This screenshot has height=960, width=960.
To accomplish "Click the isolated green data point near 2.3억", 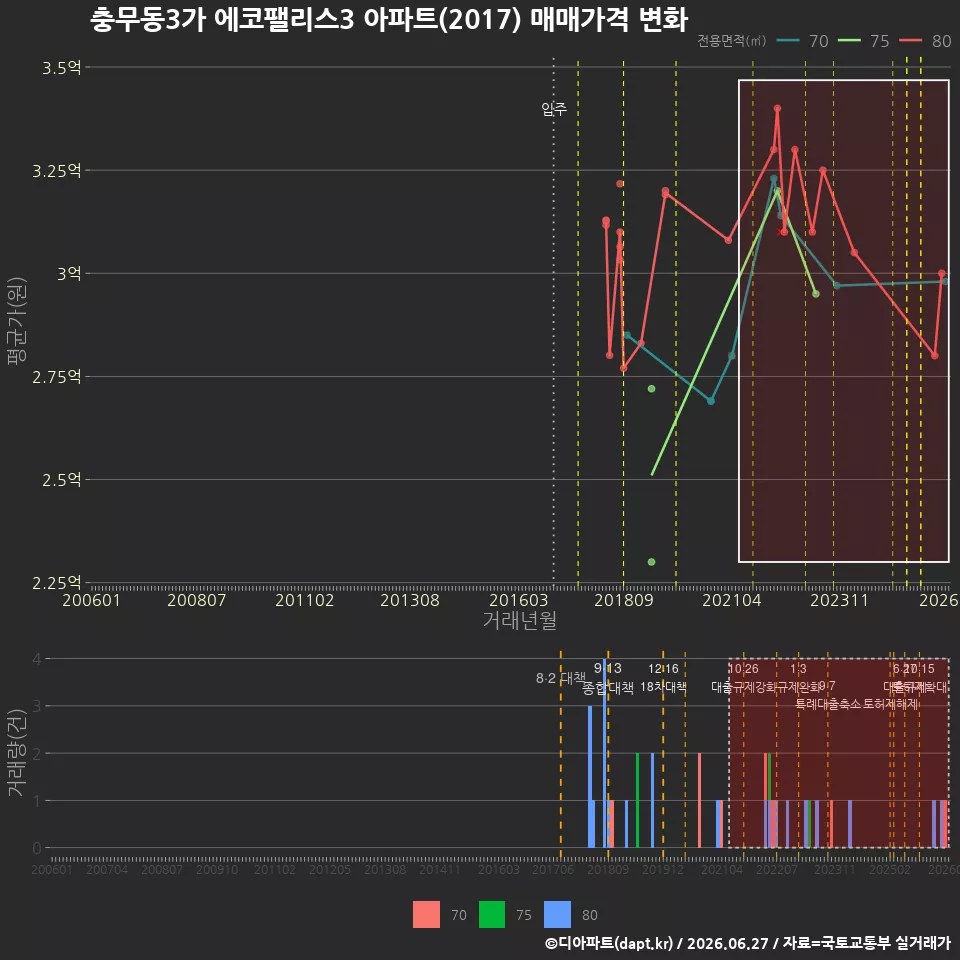I will (651, 562).
